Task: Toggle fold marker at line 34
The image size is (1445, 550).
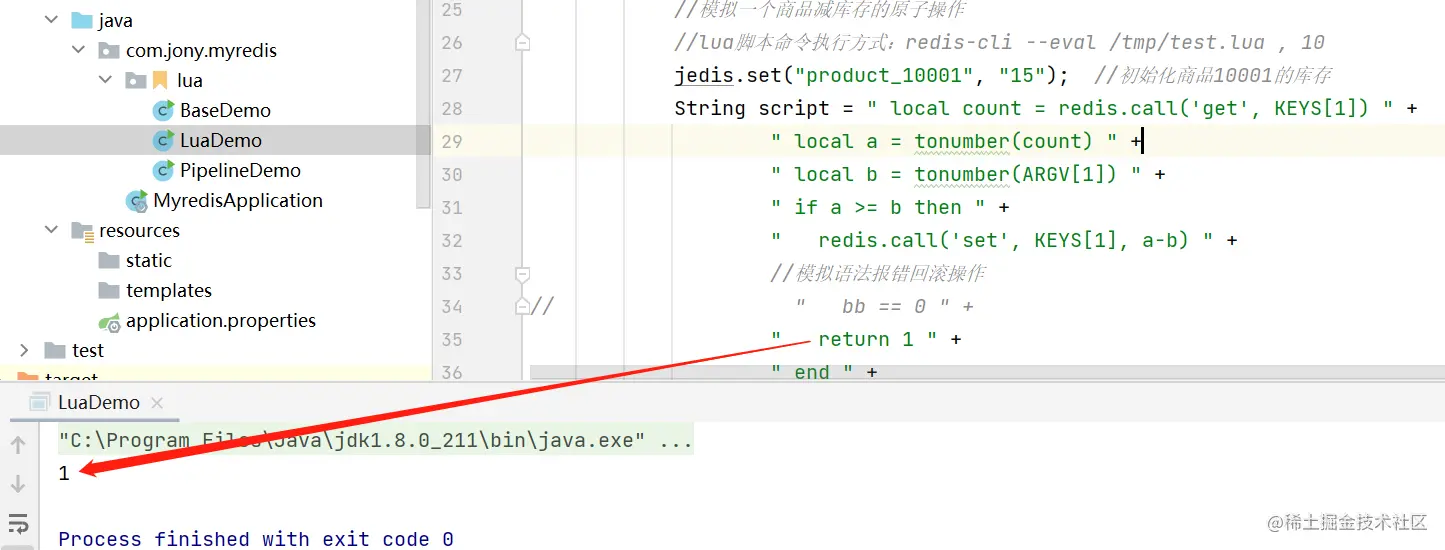Action: pyautogui.click(x=522, y=306)
